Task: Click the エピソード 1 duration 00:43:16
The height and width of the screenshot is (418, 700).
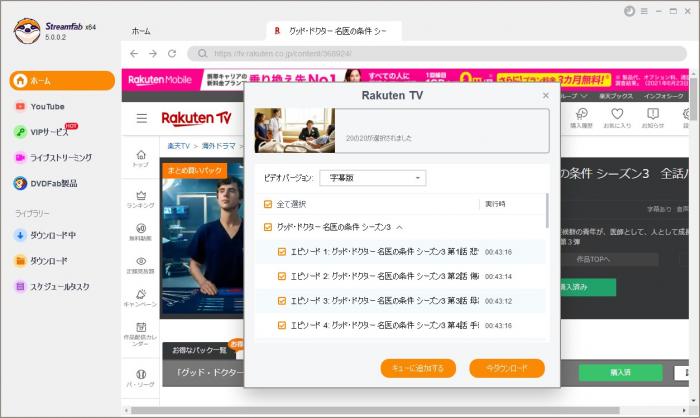Action: pyautogui.click(x=498, y=252)
